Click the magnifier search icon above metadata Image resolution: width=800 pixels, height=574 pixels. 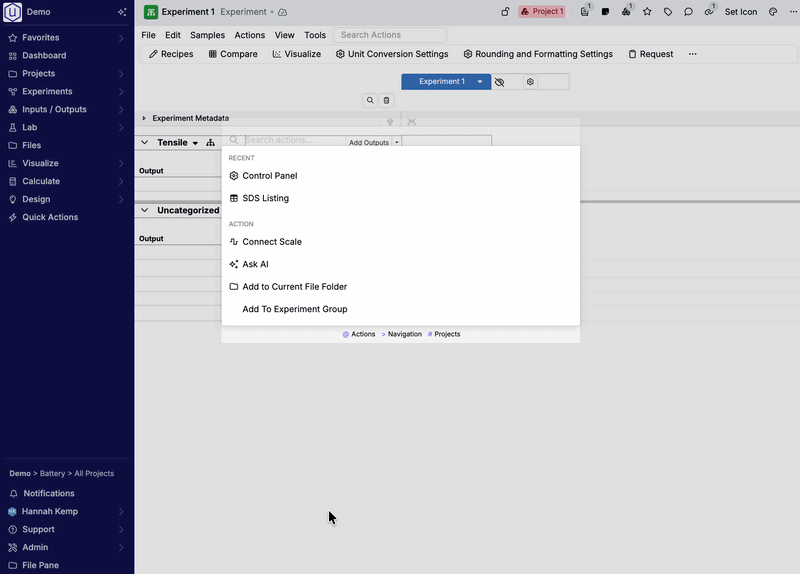[370, 100]
